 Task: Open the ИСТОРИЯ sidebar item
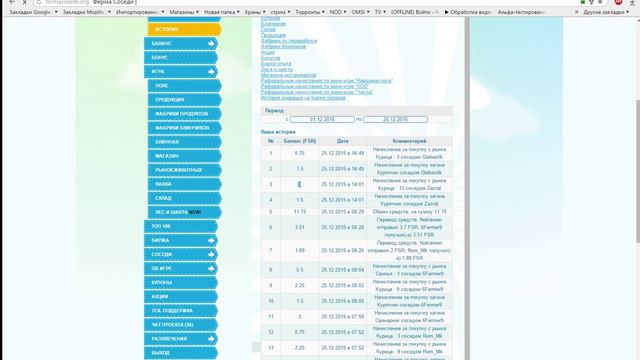(184, 29)
